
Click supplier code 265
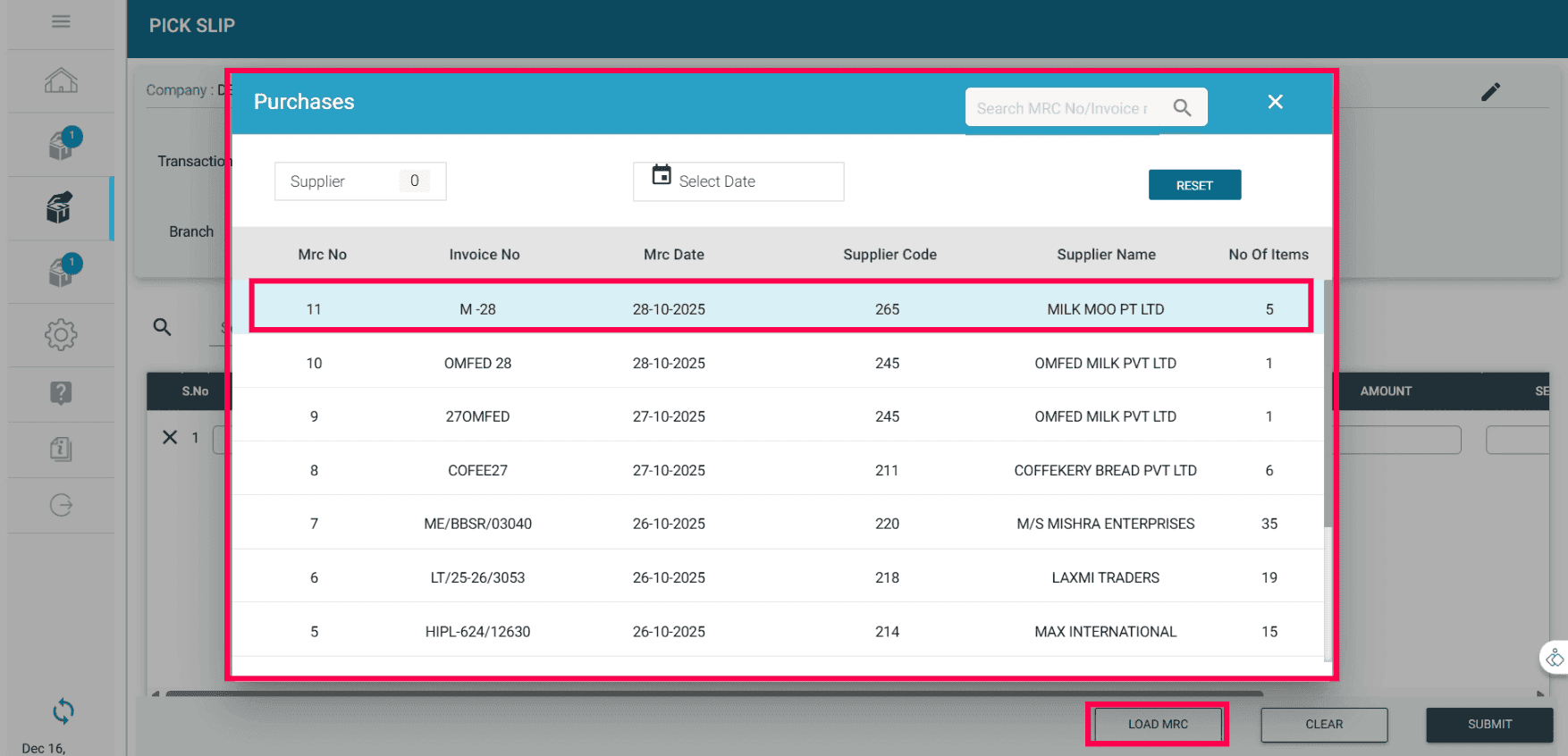click(x=887, y=309)
